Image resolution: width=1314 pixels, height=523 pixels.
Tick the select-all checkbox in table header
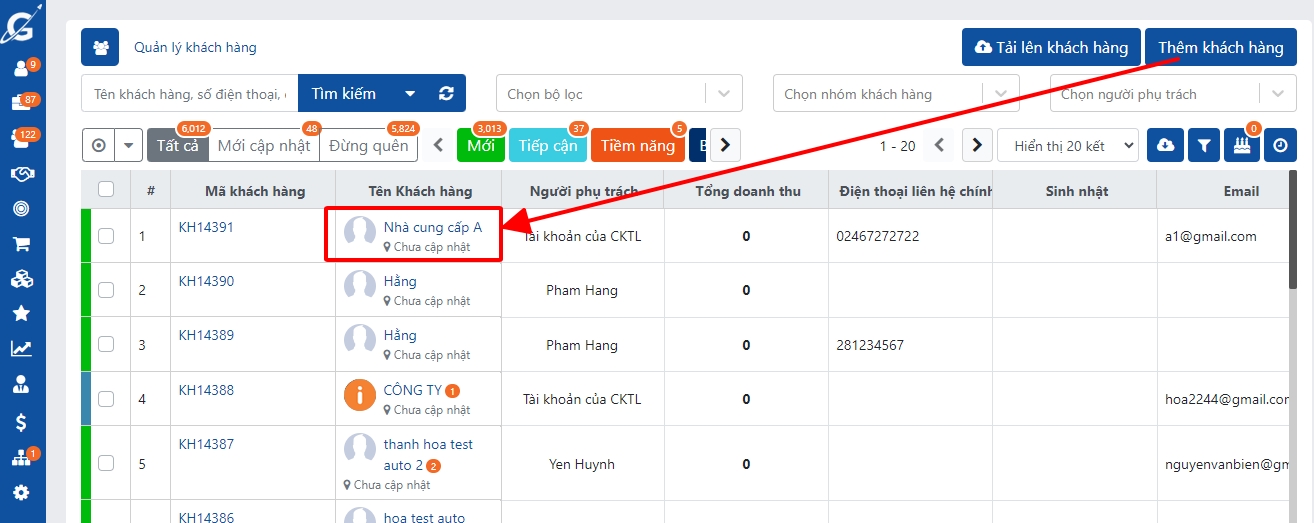(x=106, y=189)
